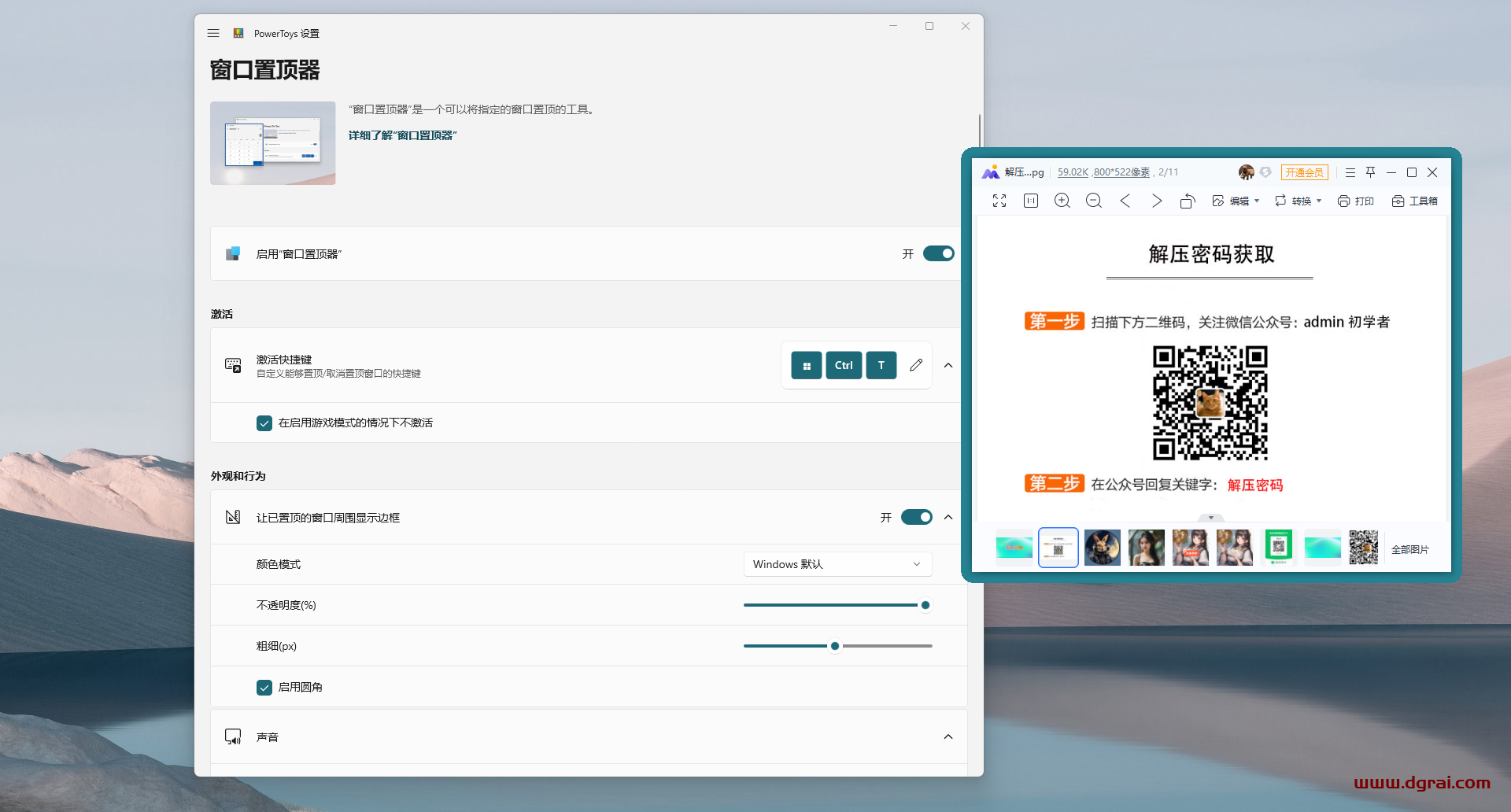The width and height of the screenshot is (1511, 812).
Task: Click the 声音 section label
Action: (x=268, y=737)
